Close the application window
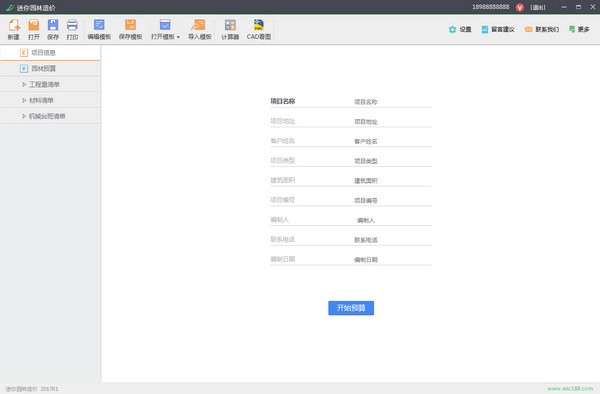This screenshot has height=394, width=600. (593, 7)
